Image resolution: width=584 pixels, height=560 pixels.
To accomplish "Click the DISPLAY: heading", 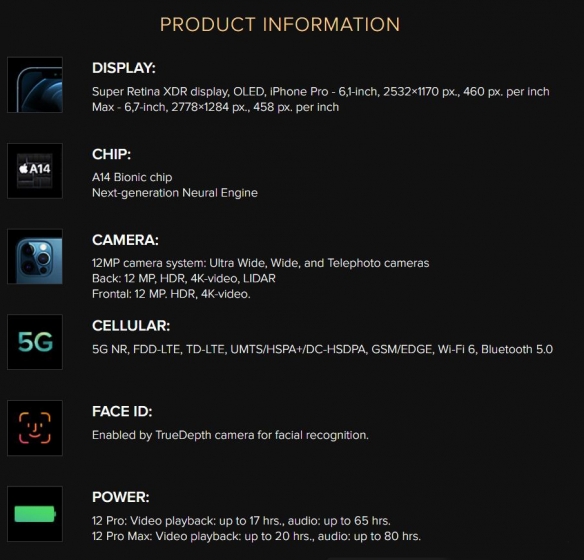I will click(124, 68).
